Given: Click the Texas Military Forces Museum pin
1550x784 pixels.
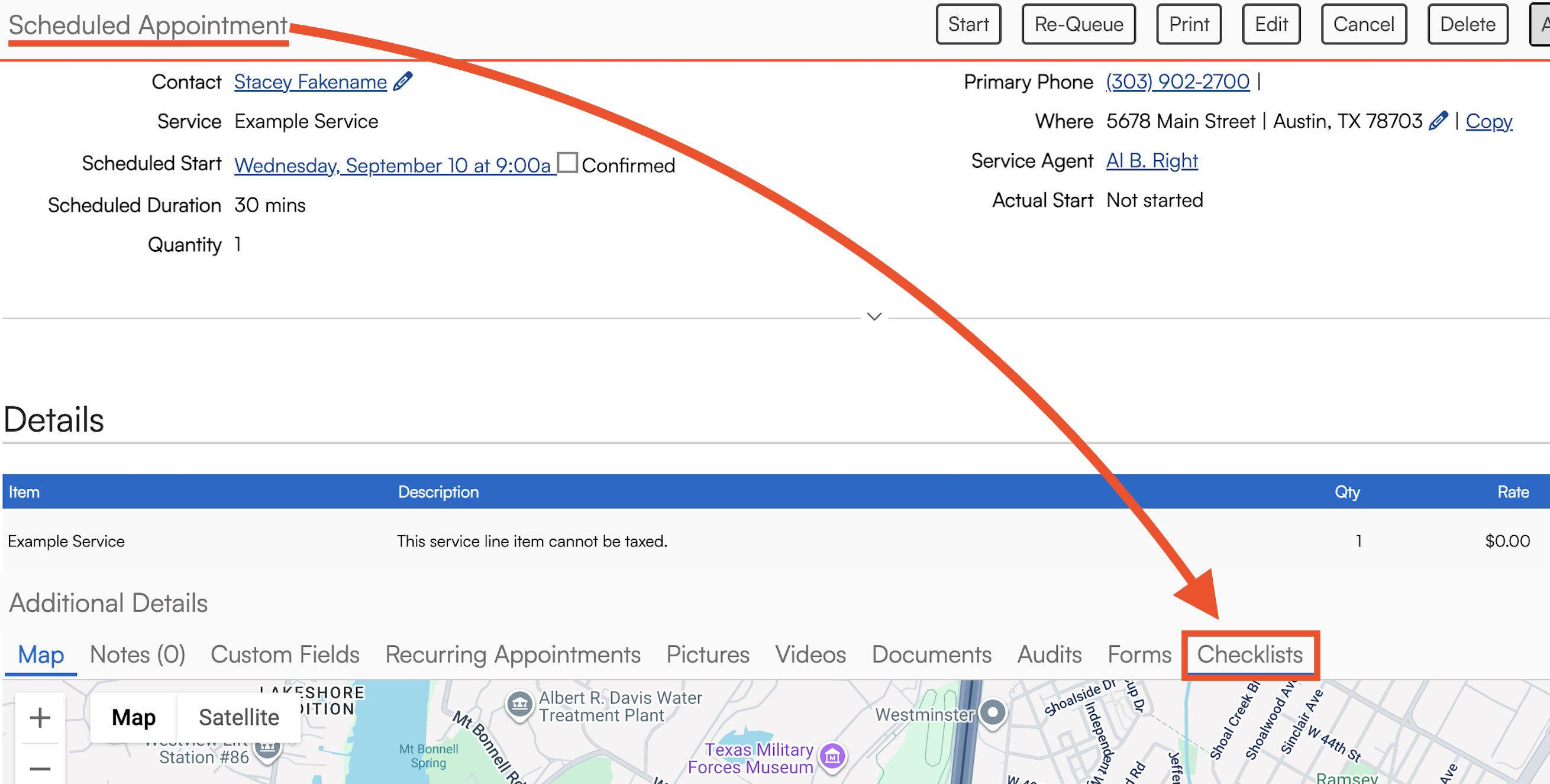Looking at the screenshot, I should 832,757.
